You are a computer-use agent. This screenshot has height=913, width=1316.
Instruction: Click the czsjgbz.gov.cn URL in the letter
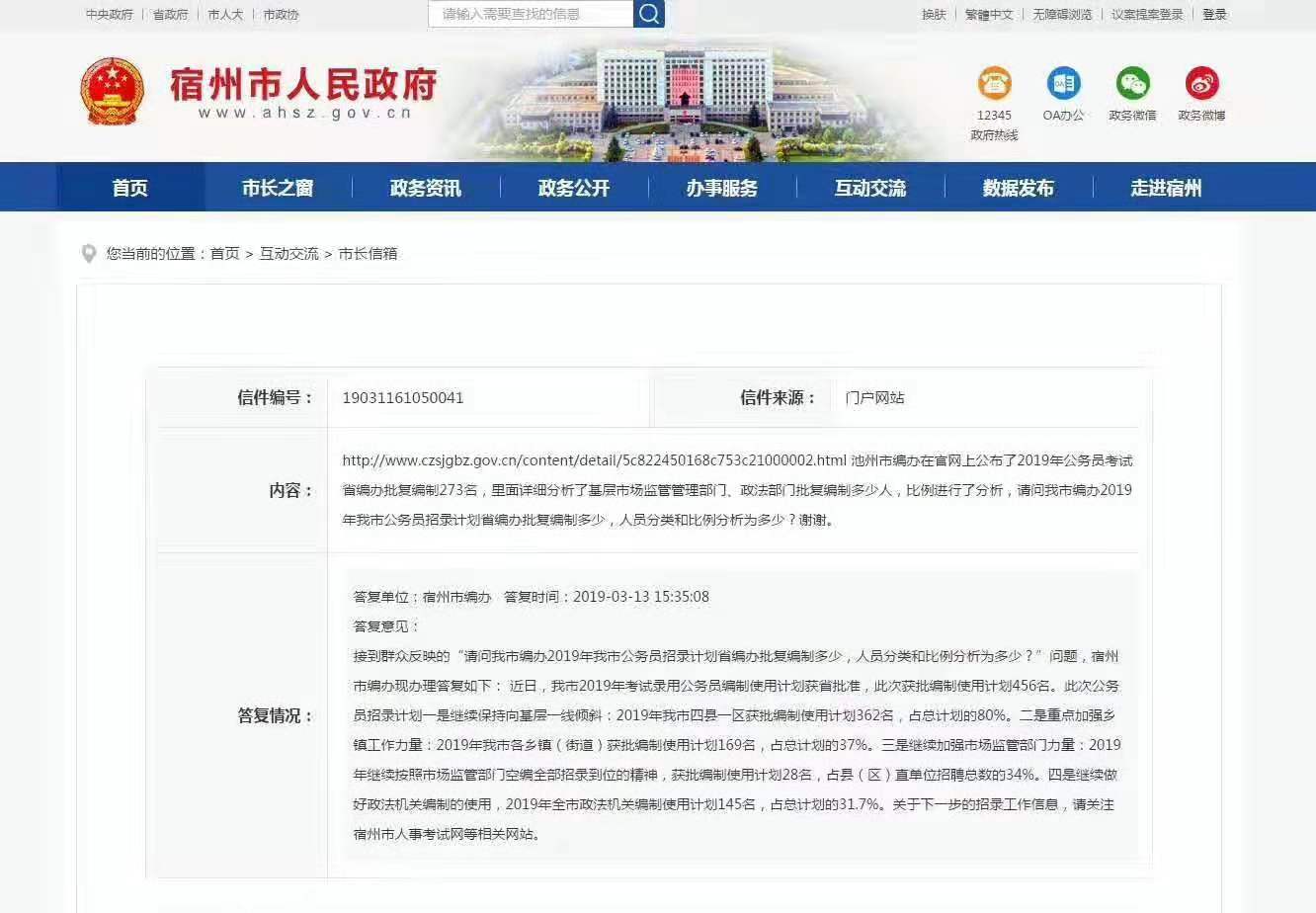pyautogui.click(x=595, y=460)
